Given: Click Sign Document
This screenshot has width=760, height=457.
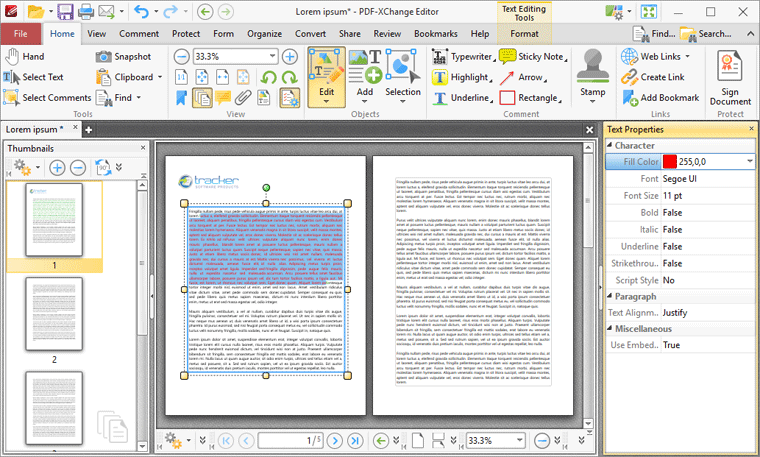Looking at the screenshot, I should [x=730, y=78].
